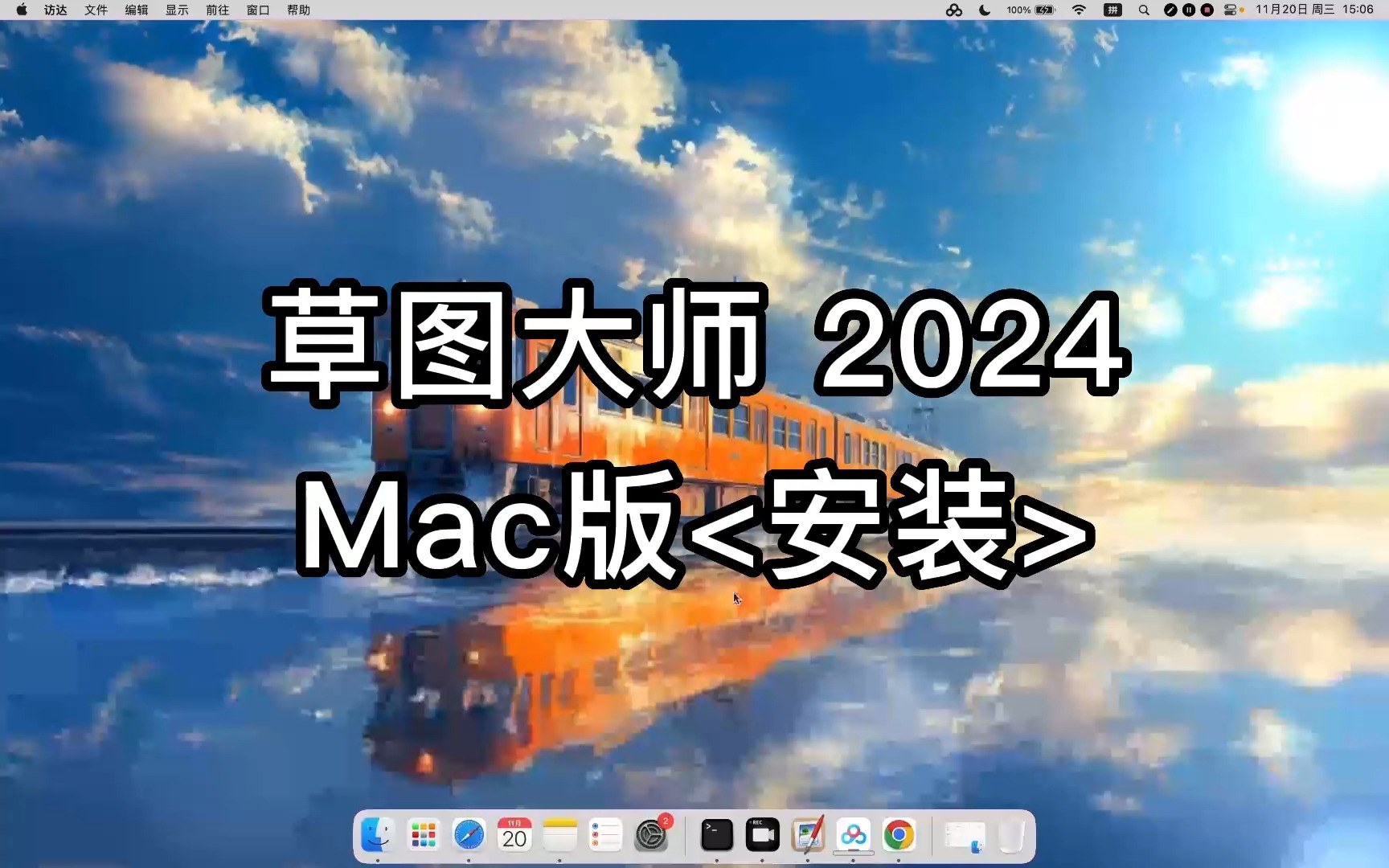
Task: Open the Notes app in the Dock
Action: pos(560,836)
